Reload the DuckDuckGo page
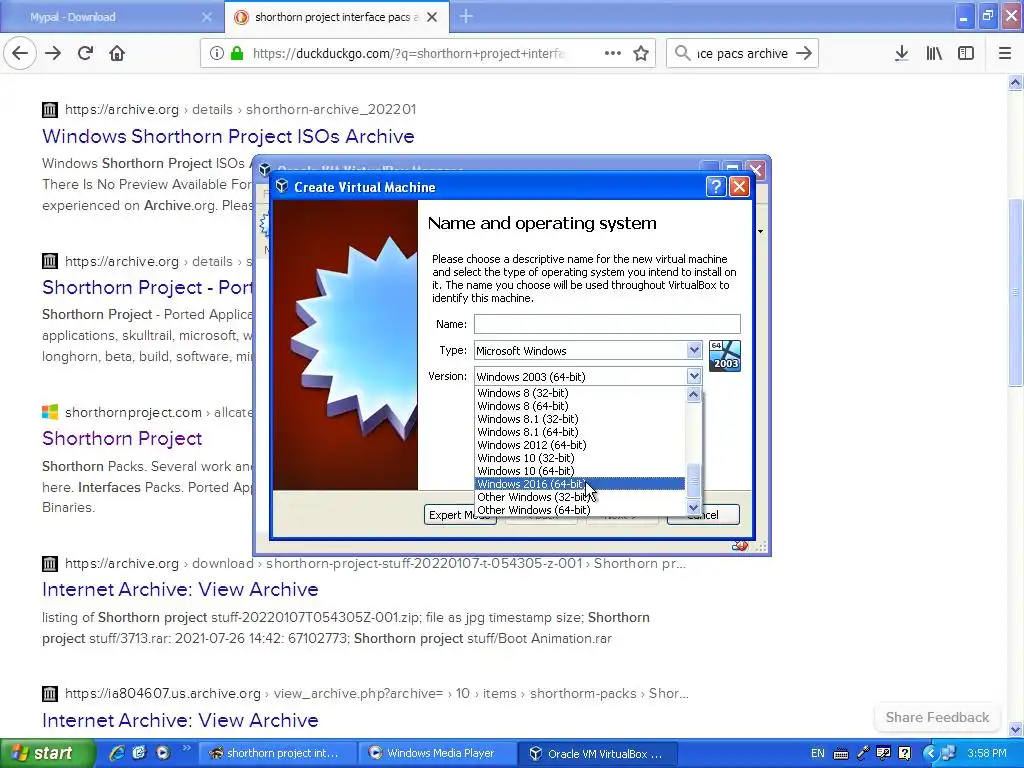 point(85,53)
